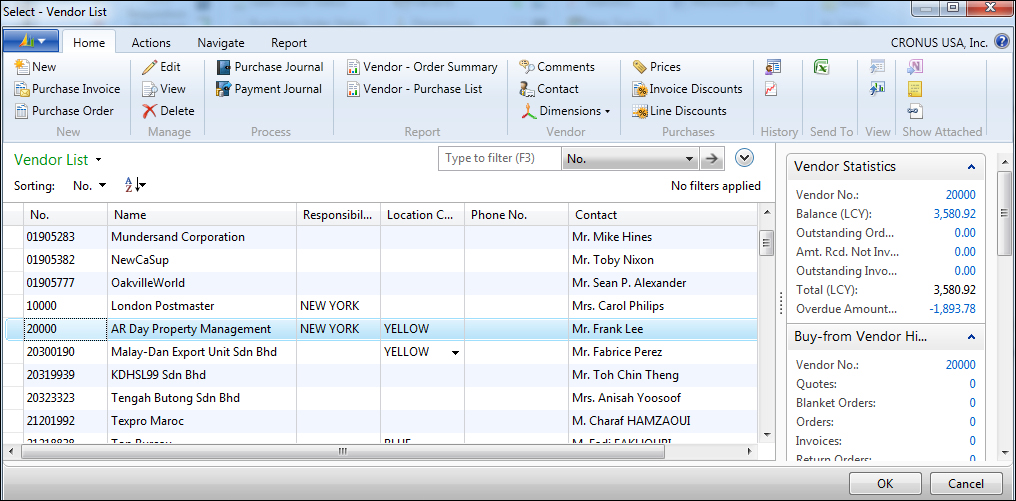Viewport: 1016px width, 501px height.
Task: Open Line Discounts
Action: [x=680, y=111]
